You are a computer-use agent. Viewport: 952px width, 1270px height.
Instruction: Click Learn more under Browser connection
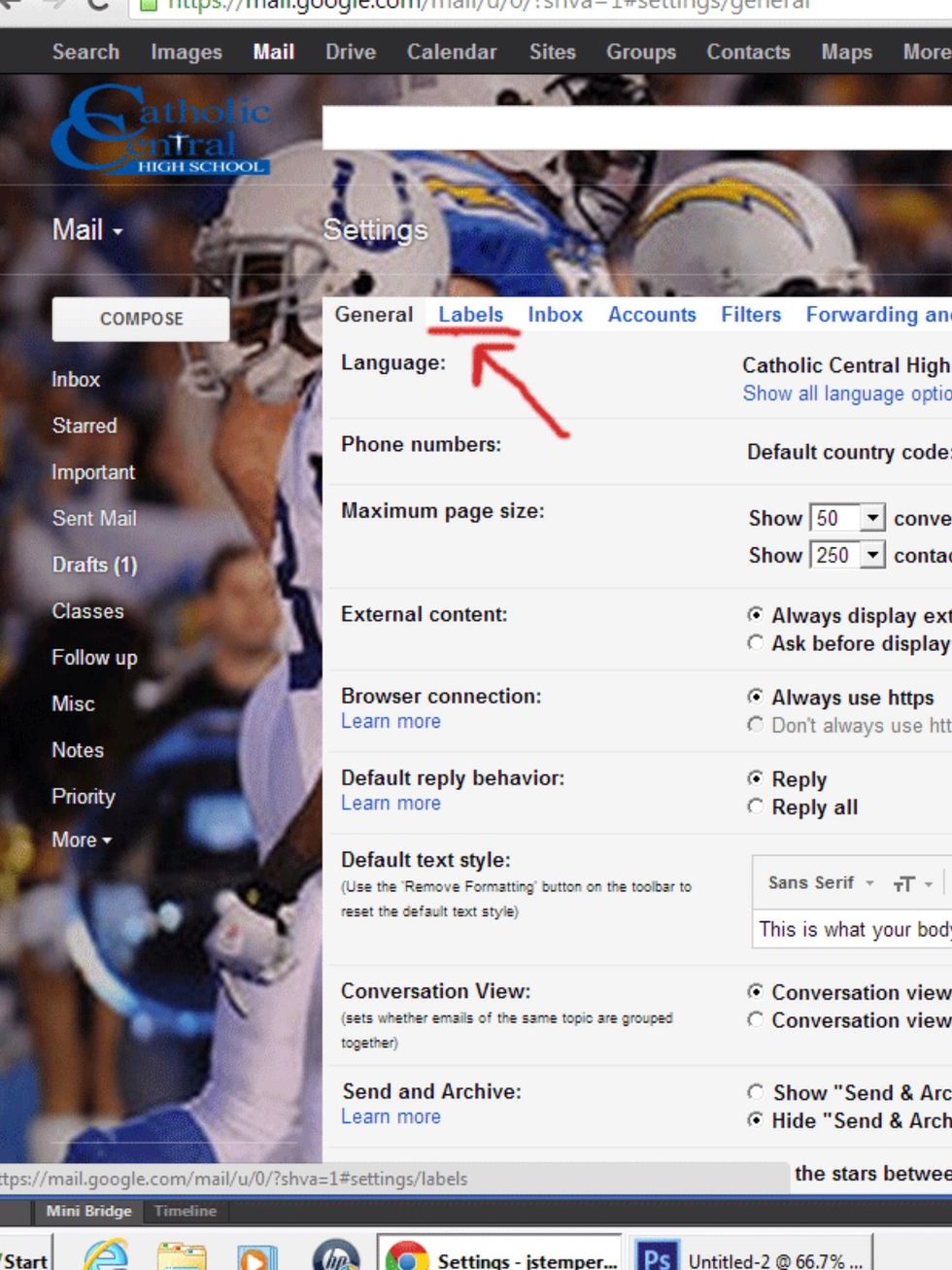[391, 721]
